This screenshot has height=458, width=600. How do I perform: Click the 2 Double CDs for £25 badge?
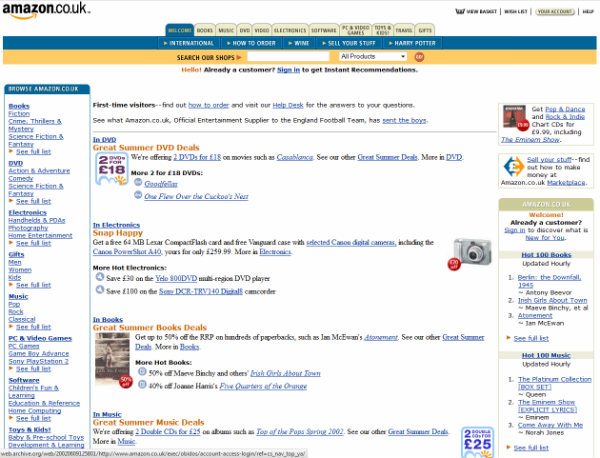point(478,442)
